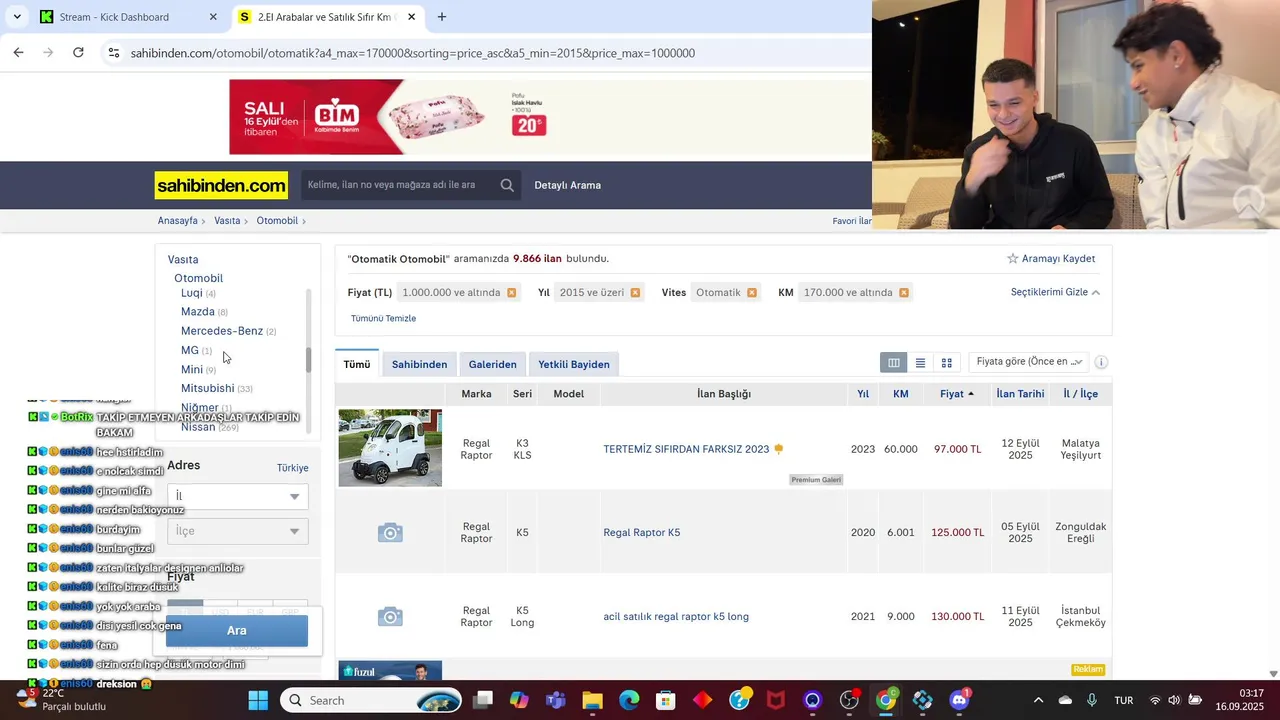Open Discord from taskbar

click(x=960, y=700)
